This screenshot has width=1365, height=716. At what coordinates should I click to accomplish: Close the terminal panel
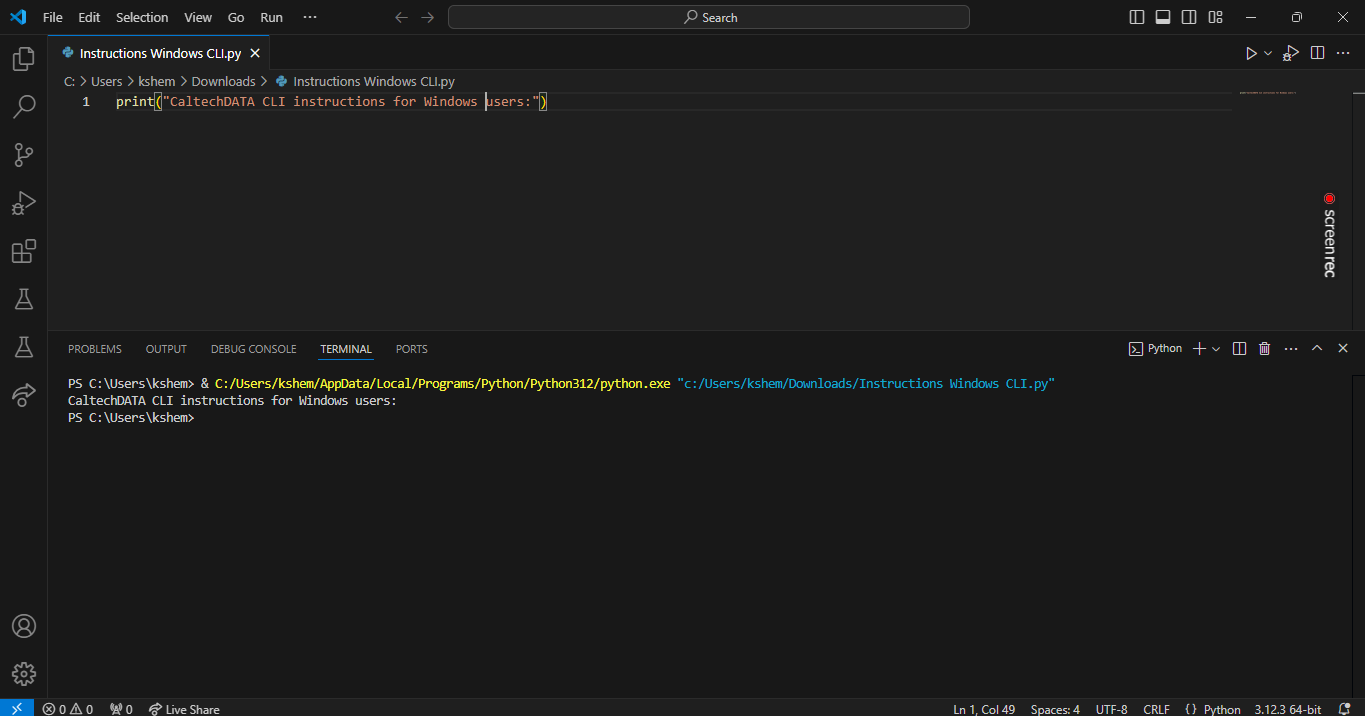coord(1343,348)
